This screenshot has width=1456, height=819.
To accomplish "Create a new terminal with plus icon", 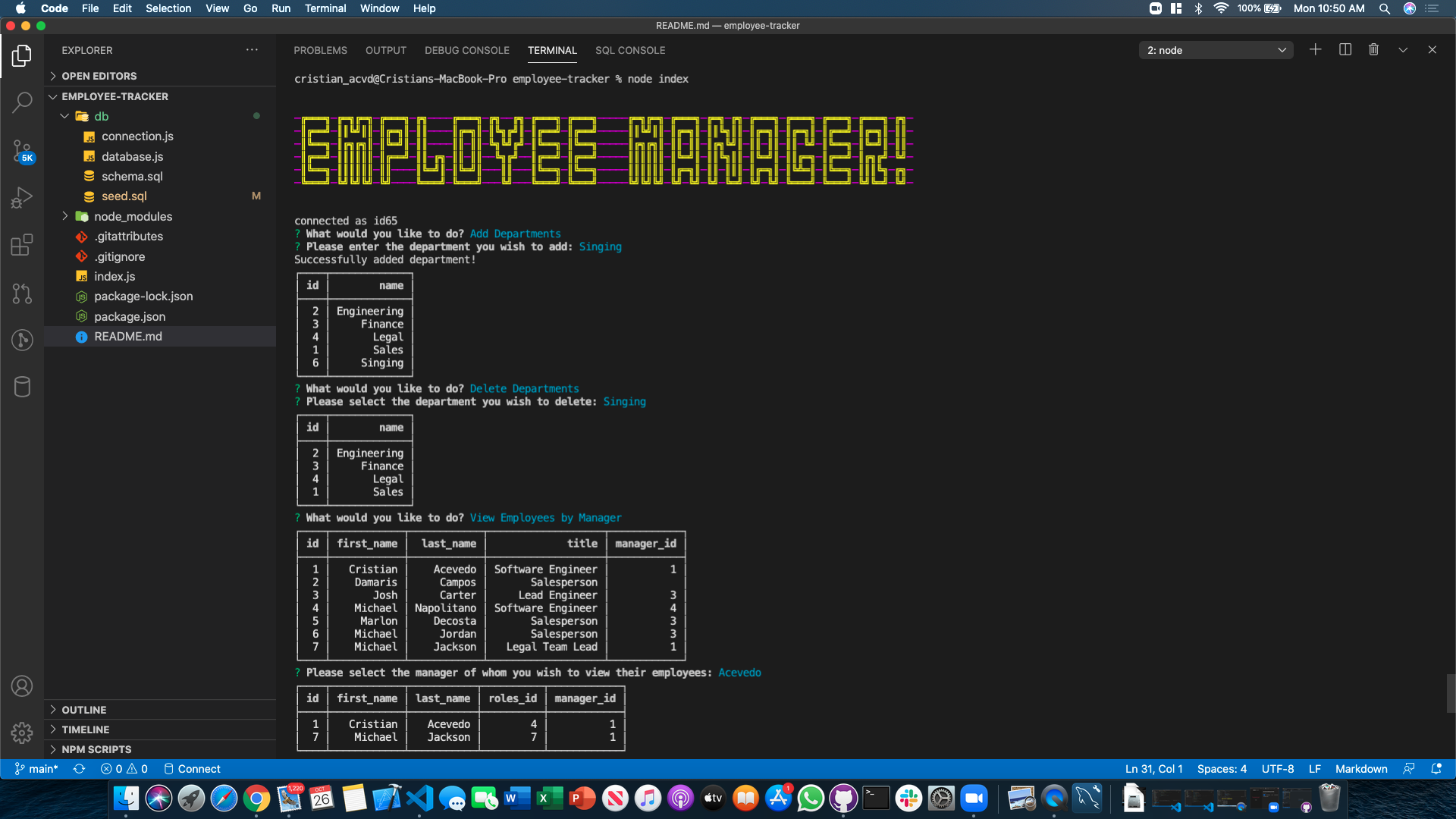I will point(1315,50).
